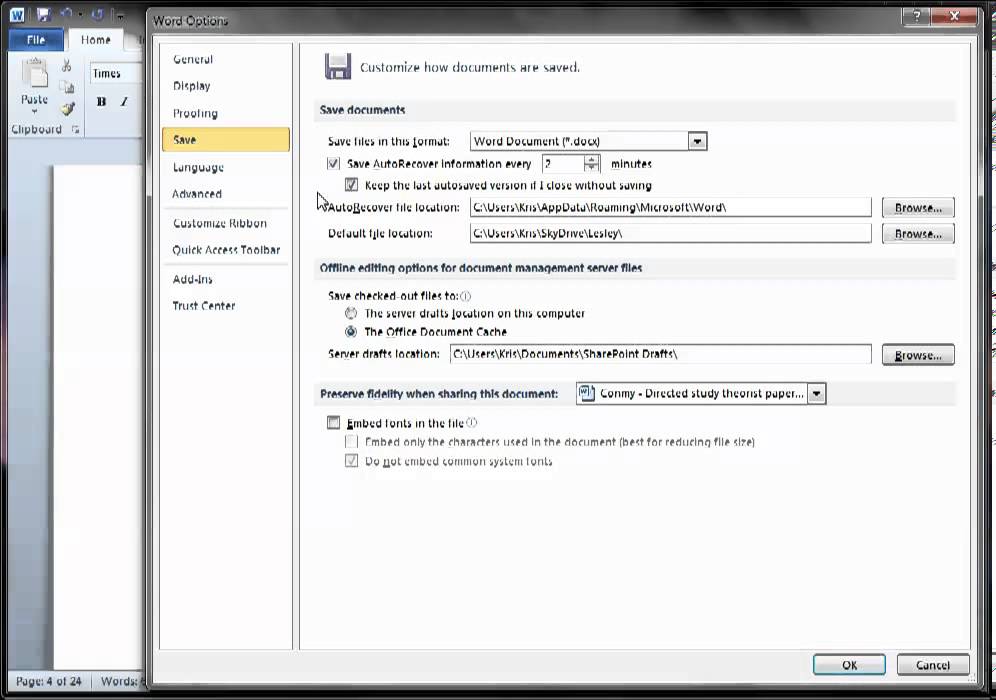996x700 pixels.
Task: Click the Paste clipboard icon in ribbon
Action: pyautogui.click(x=34, y=73)
